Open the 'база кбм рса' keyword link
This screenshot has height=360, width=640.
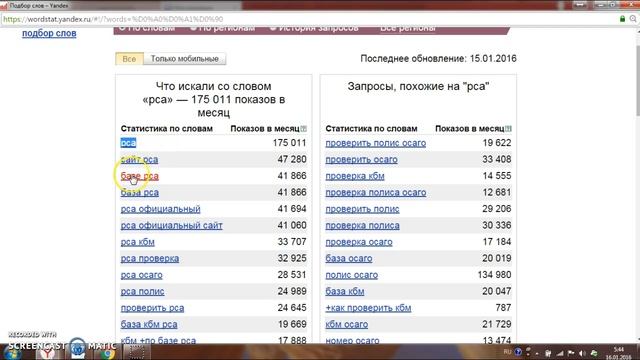[149, 324]
